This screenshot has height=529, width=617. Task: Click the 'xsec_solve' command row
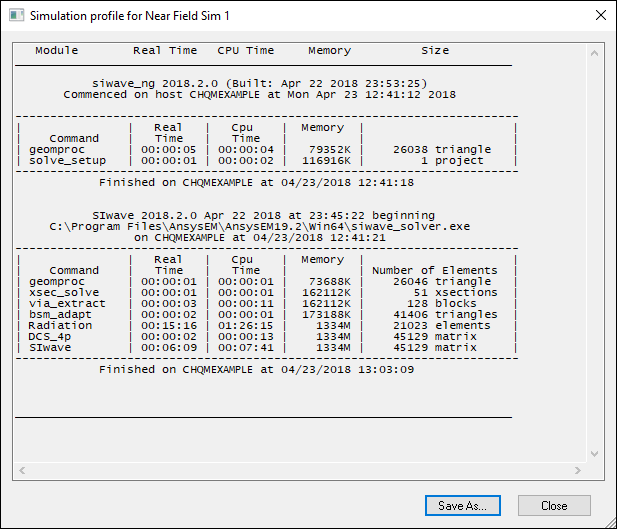click(x=267, y=292)
